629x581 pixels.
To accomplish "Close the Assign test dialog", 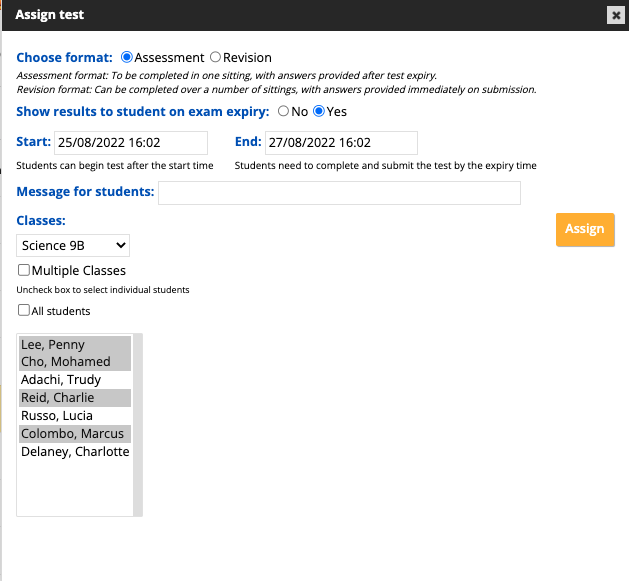I will [616, 16].
